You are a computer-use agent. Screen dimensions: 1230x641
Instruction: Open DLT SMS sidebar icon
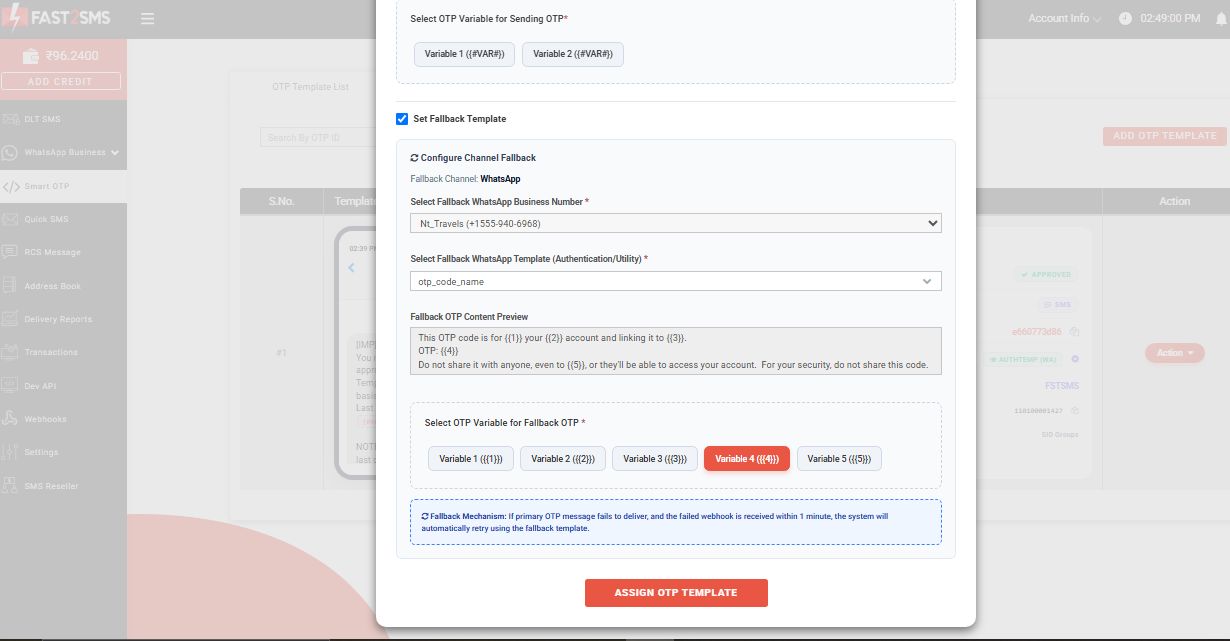tap(10, 119)
